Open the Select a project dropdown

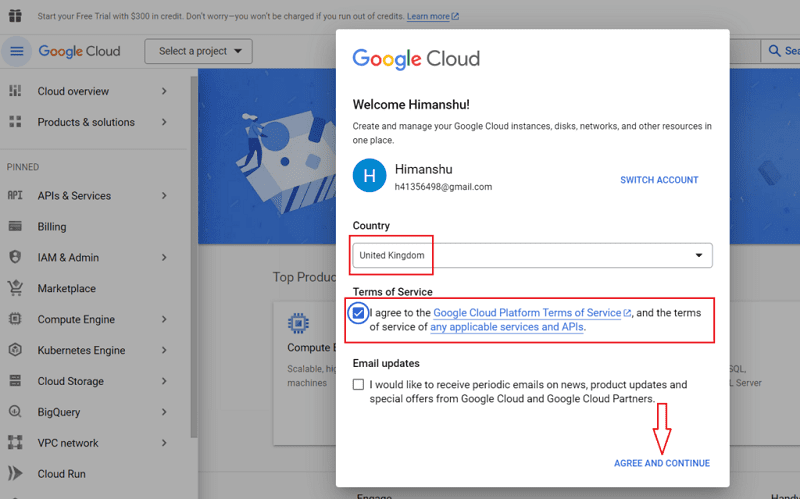pos(198,51)
